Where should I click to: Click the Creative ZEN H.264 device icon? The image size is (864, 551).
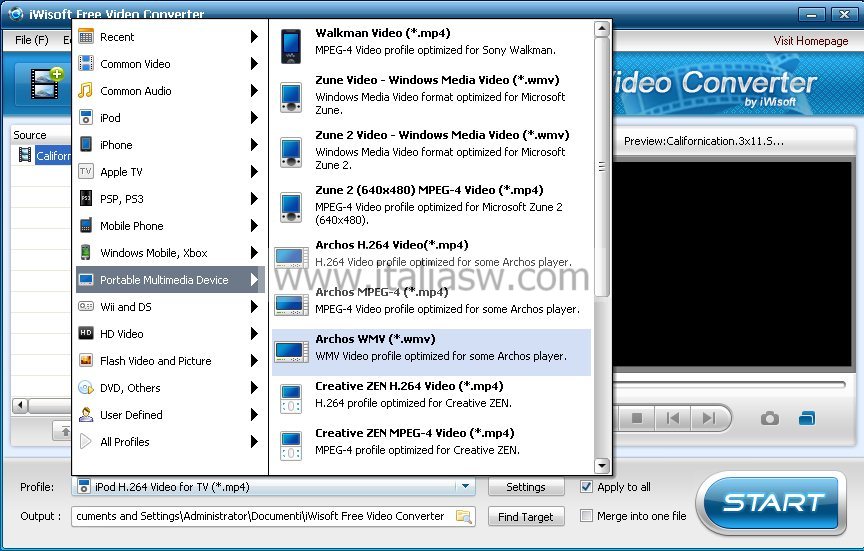coord(291,399)
